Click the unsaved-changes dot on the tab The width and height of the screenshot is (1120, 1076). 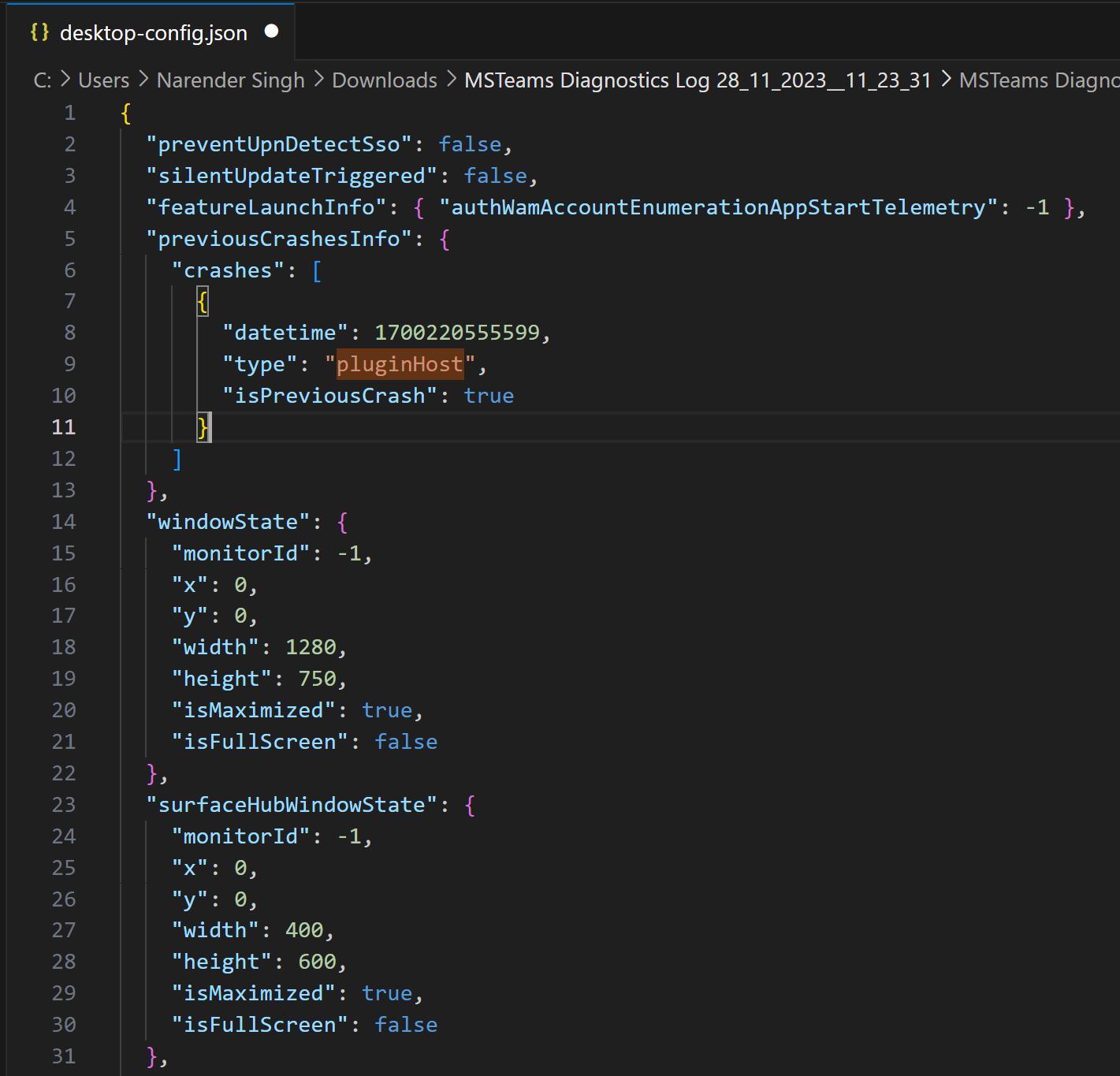[272, 31]
